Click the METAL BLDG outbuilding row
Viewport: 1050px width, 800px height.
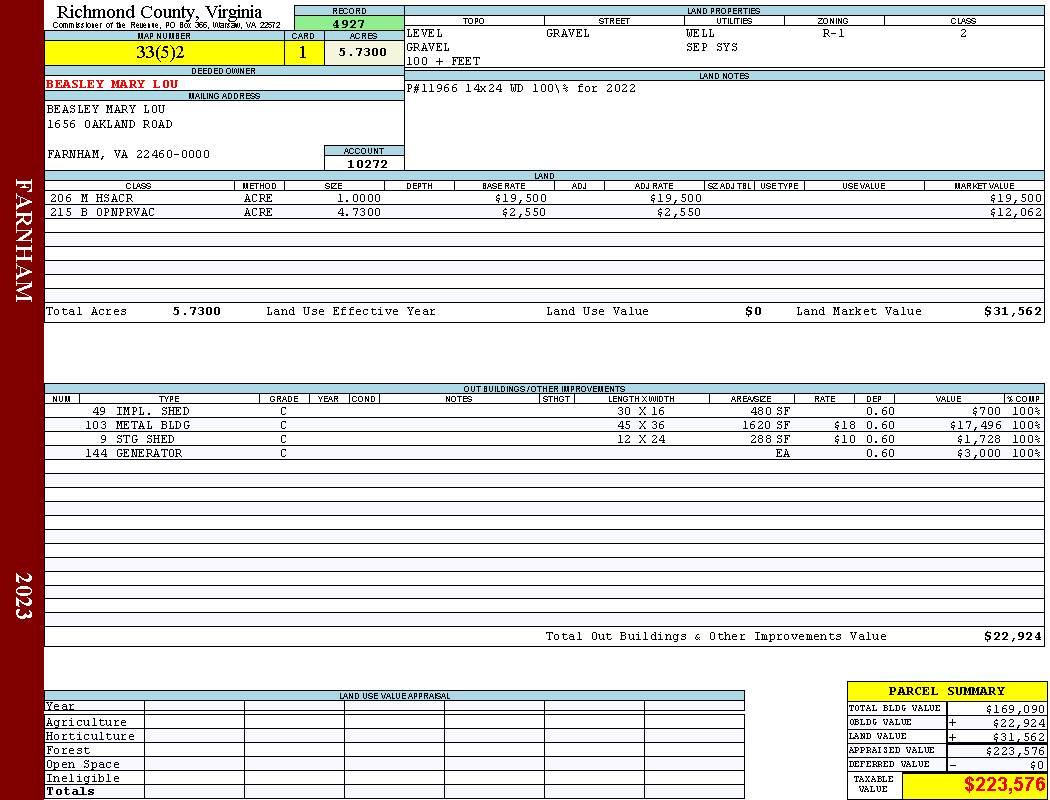[544, 425]
